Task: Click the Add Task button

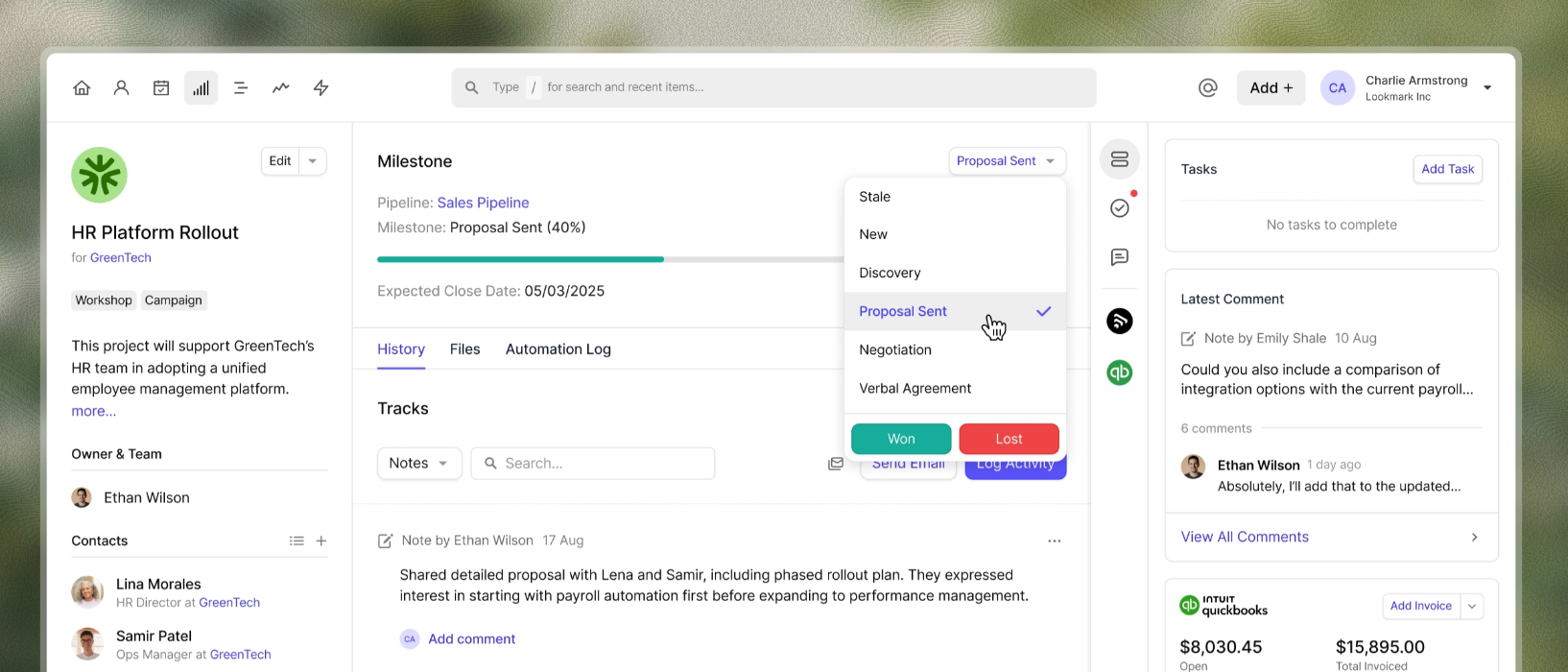Action: (1447, 169)
